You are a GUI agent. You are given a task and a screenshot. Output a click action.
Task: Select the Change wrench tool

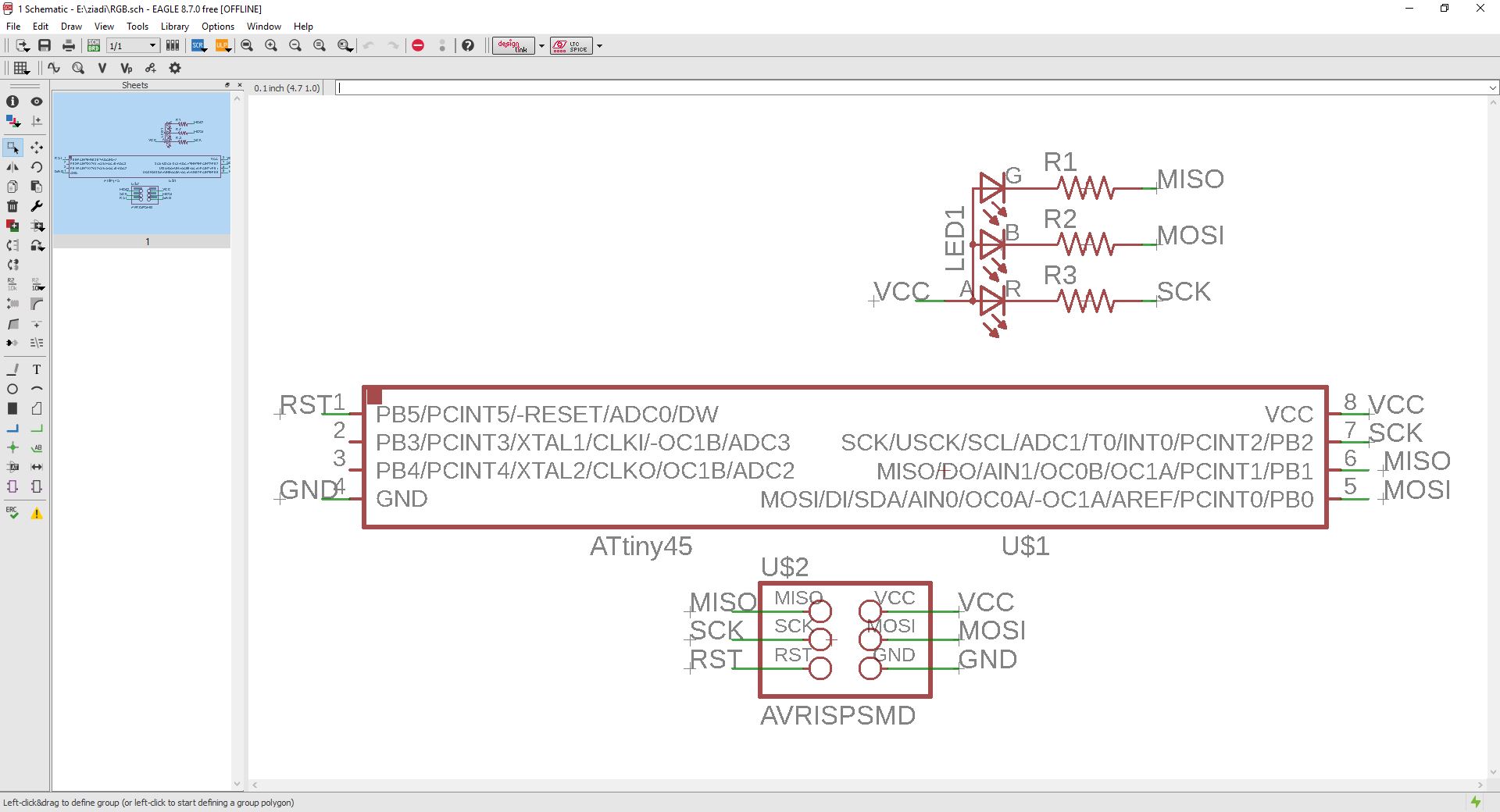(36, 206)
